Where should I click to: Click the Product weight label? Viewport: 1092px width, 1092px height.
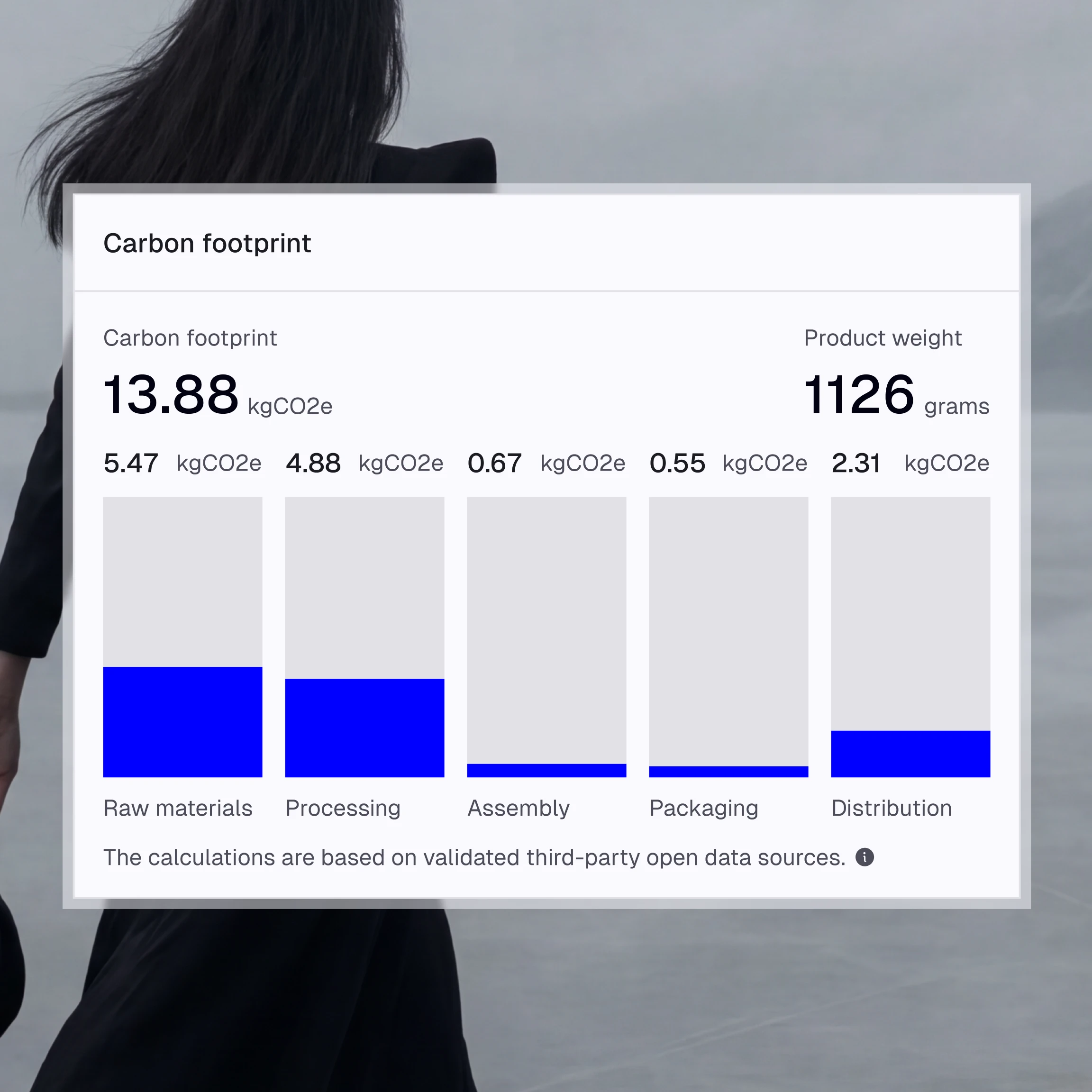click(x=883, y=338)
